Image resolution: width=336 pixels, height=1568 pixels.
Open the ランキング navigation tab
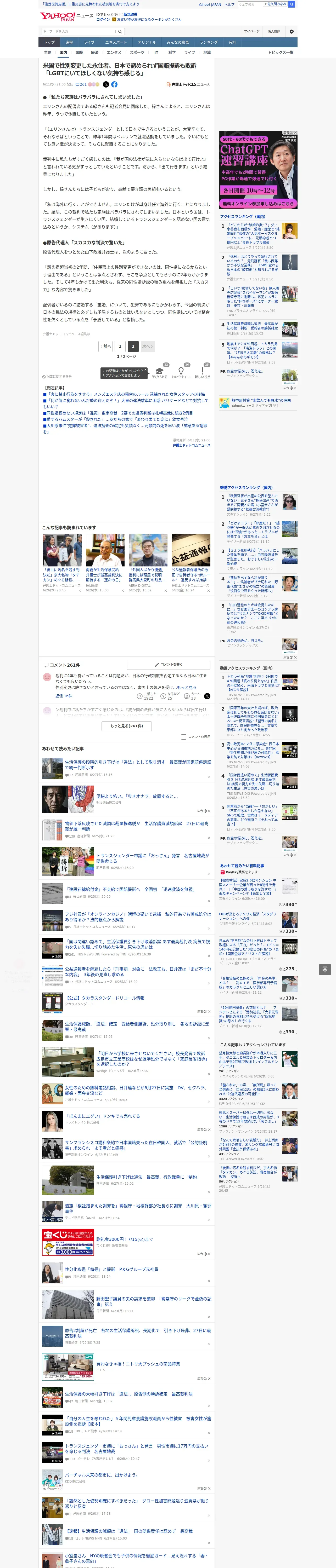[x=209, y=43]
